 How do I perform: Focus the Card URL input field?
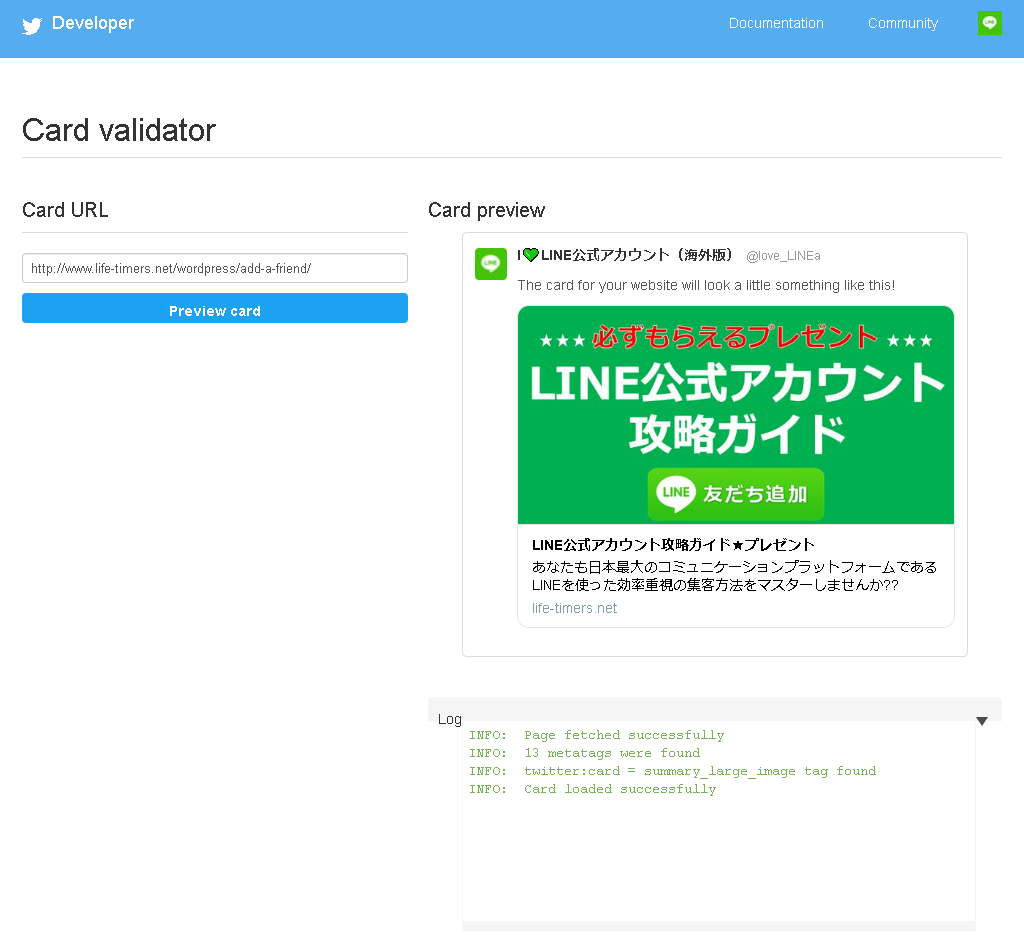[x=215, y=268]
